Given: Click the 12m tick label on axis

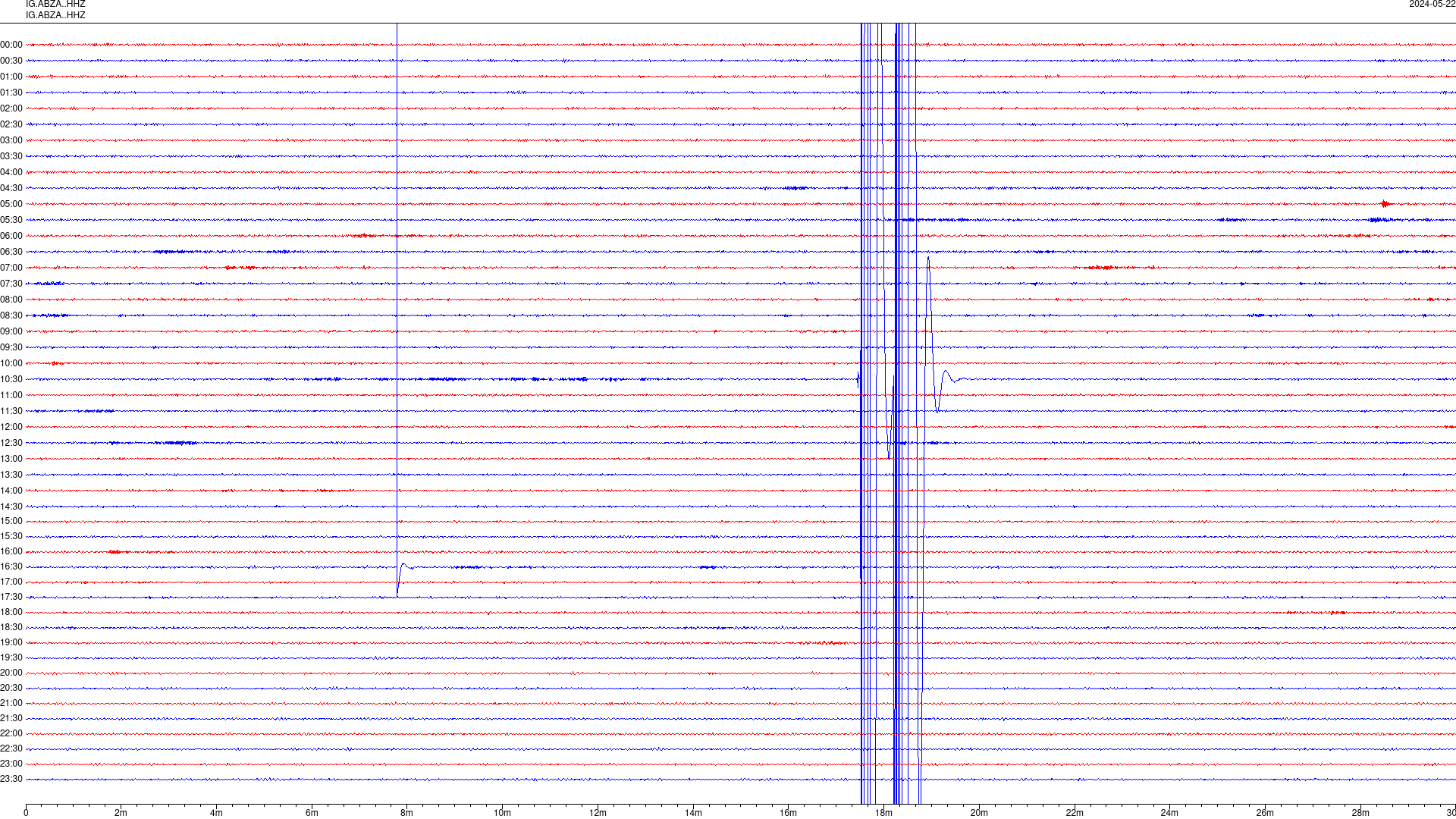Looking at the screenshot, I should point(598,813).
